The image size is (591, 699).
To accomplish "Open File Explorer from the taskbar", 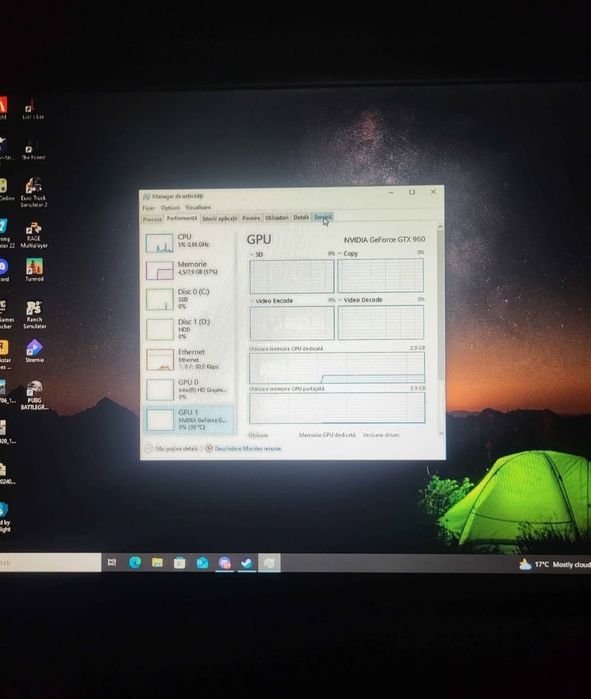I will coord(157,563).
